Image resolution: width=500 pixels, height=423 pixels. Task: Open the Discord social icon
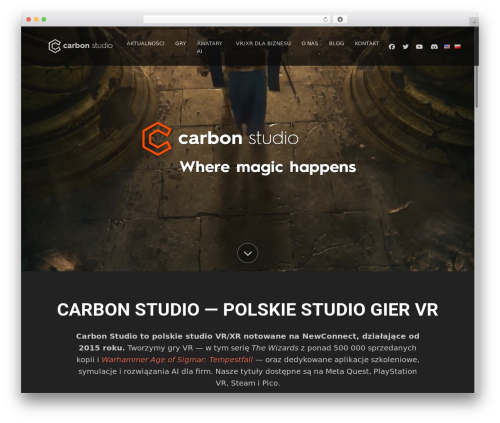tap(434, 47)
